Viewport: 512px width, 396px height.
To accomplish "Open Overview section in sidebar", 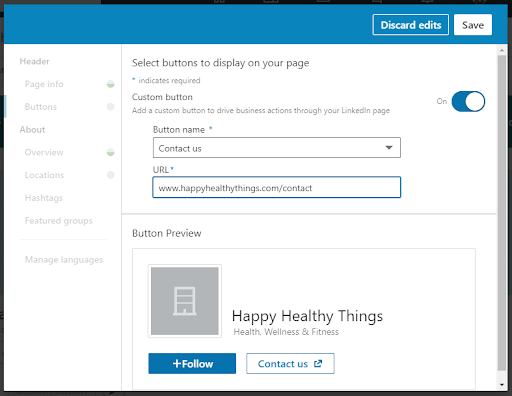I will point(44,152).
